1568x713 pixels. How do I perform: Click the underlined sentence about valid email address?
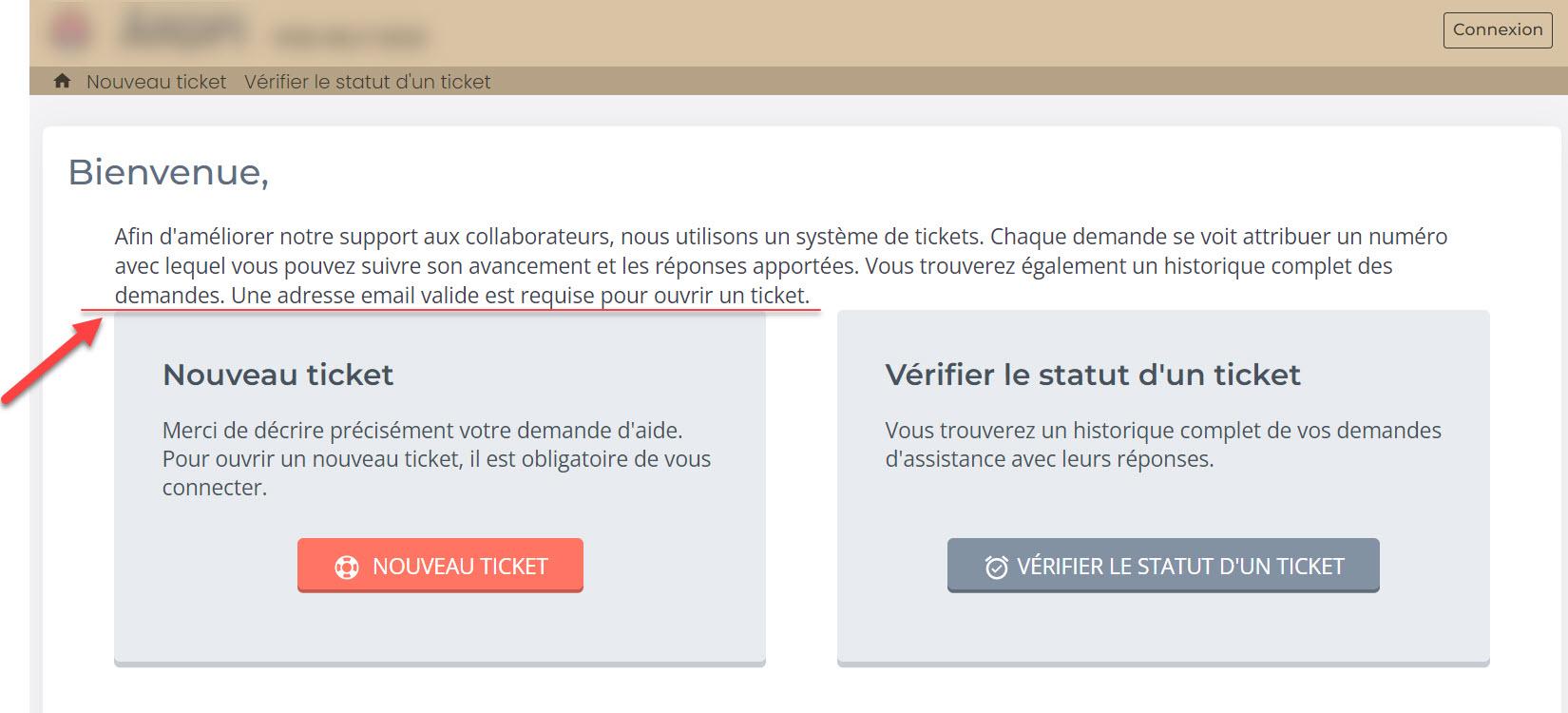[x=520, y=296]
